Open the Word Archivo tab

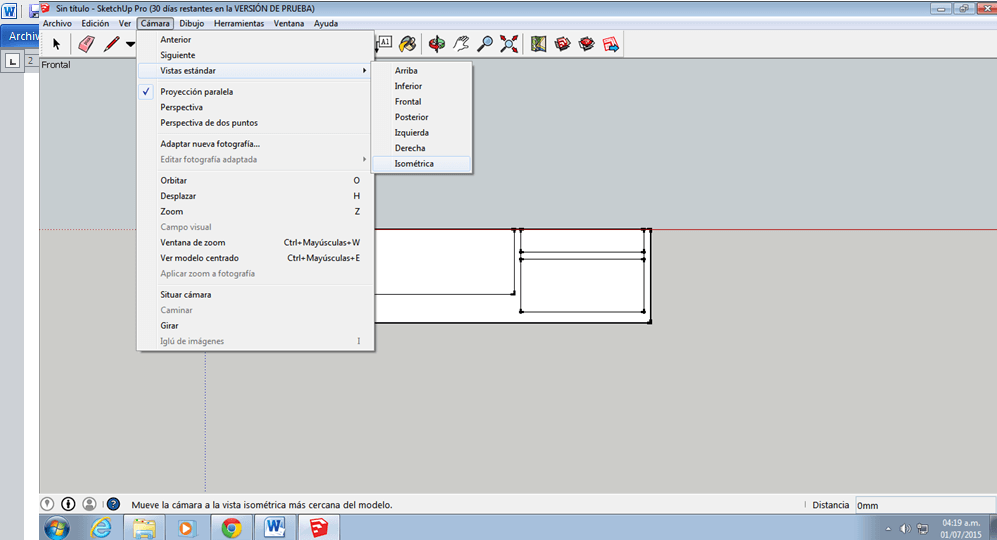pyautogui.click(x=20, y=36)
